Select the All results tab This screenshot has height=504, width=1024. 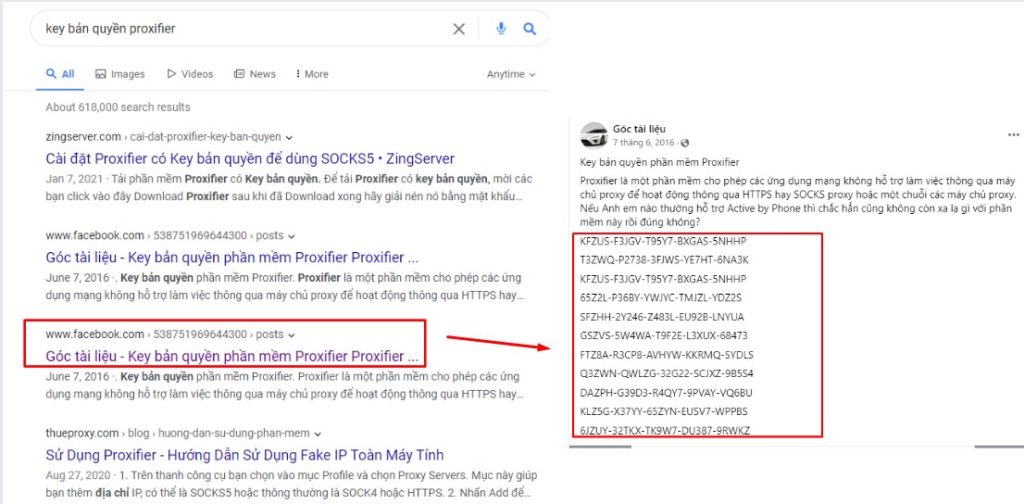point(60,74)
